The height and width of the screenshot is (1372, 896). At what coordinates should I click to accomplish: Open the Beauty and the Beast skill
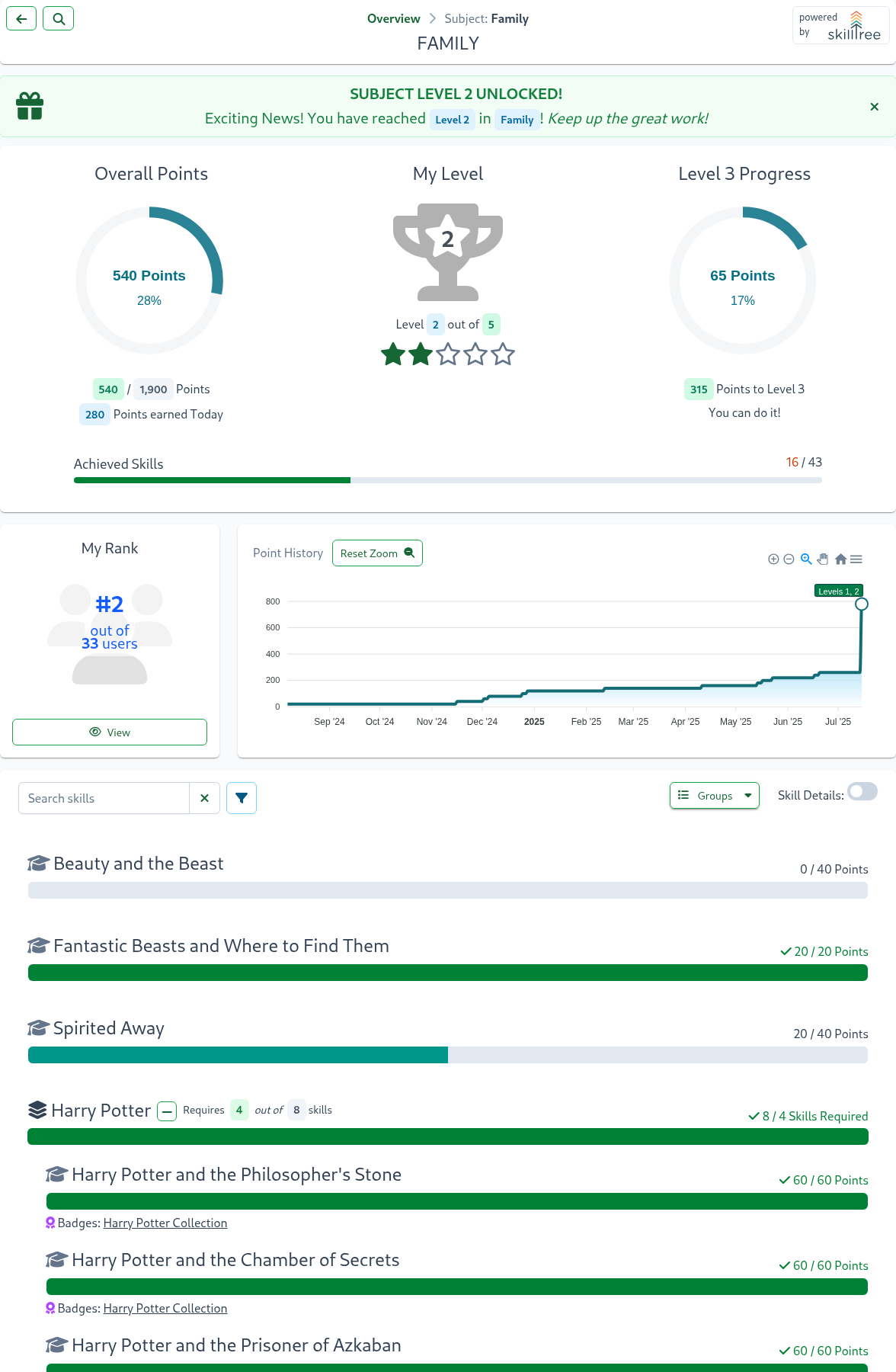(138, 864)
